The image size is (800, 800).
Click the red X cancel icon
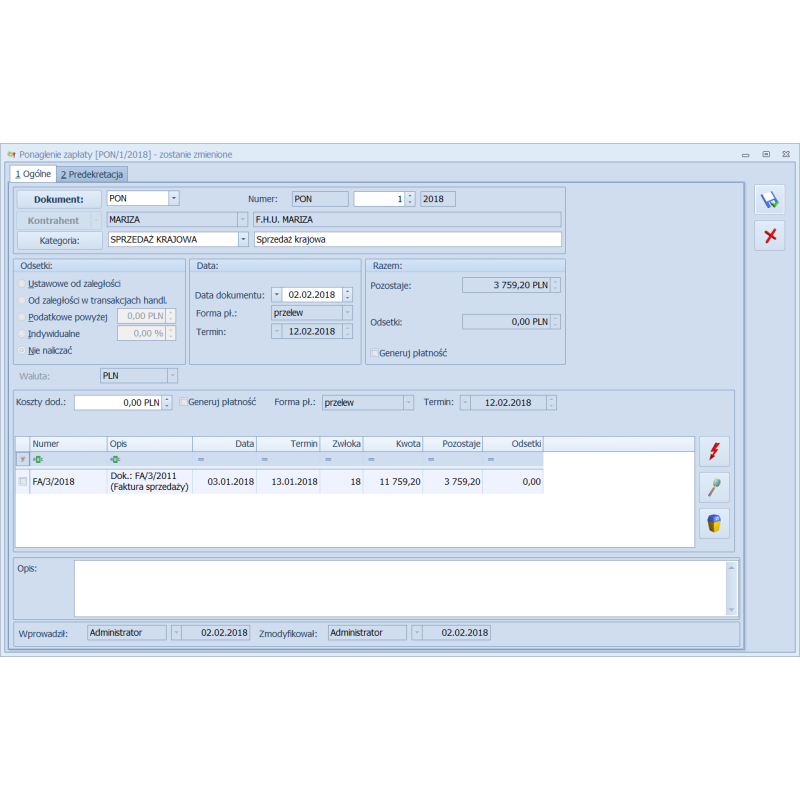click(769, 236)
